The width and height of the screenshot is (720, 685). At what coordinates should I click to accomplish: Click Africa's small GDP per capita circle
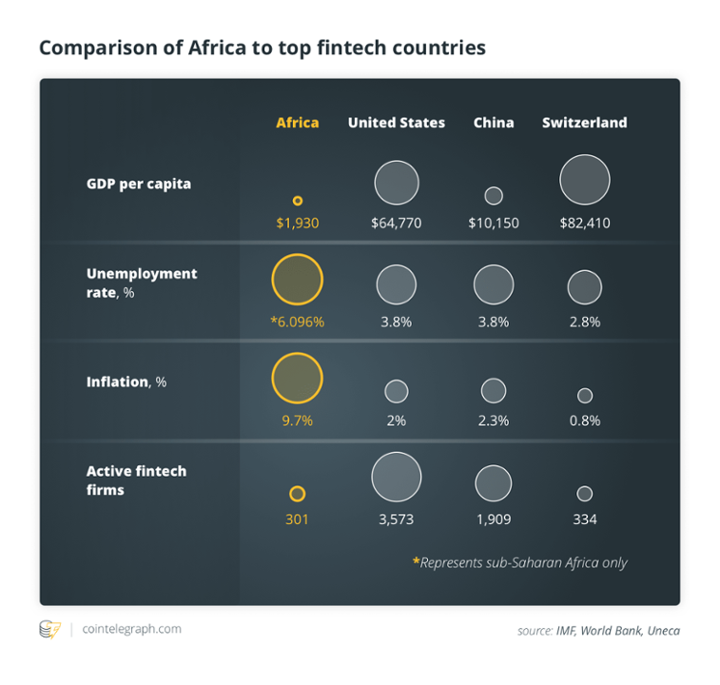coord(297,201)
